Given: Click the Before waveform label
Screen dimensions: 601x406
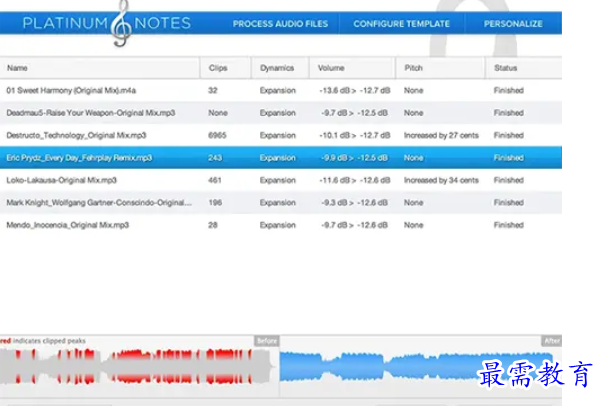Looking at the screenshot, I should coord(267,341).
